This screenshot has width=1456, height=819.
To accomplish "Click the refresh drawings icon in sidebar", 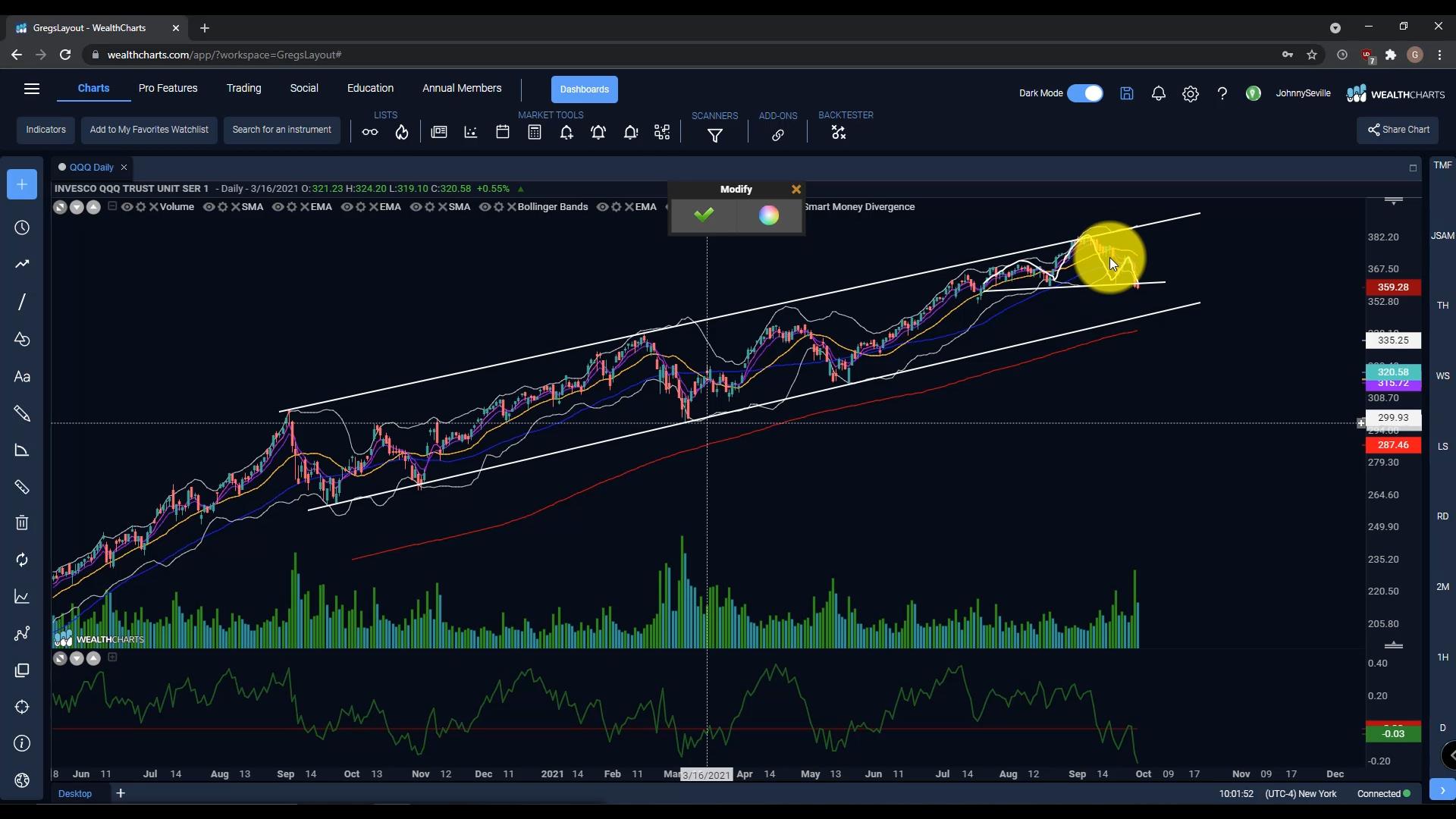I will coord(22,560).
